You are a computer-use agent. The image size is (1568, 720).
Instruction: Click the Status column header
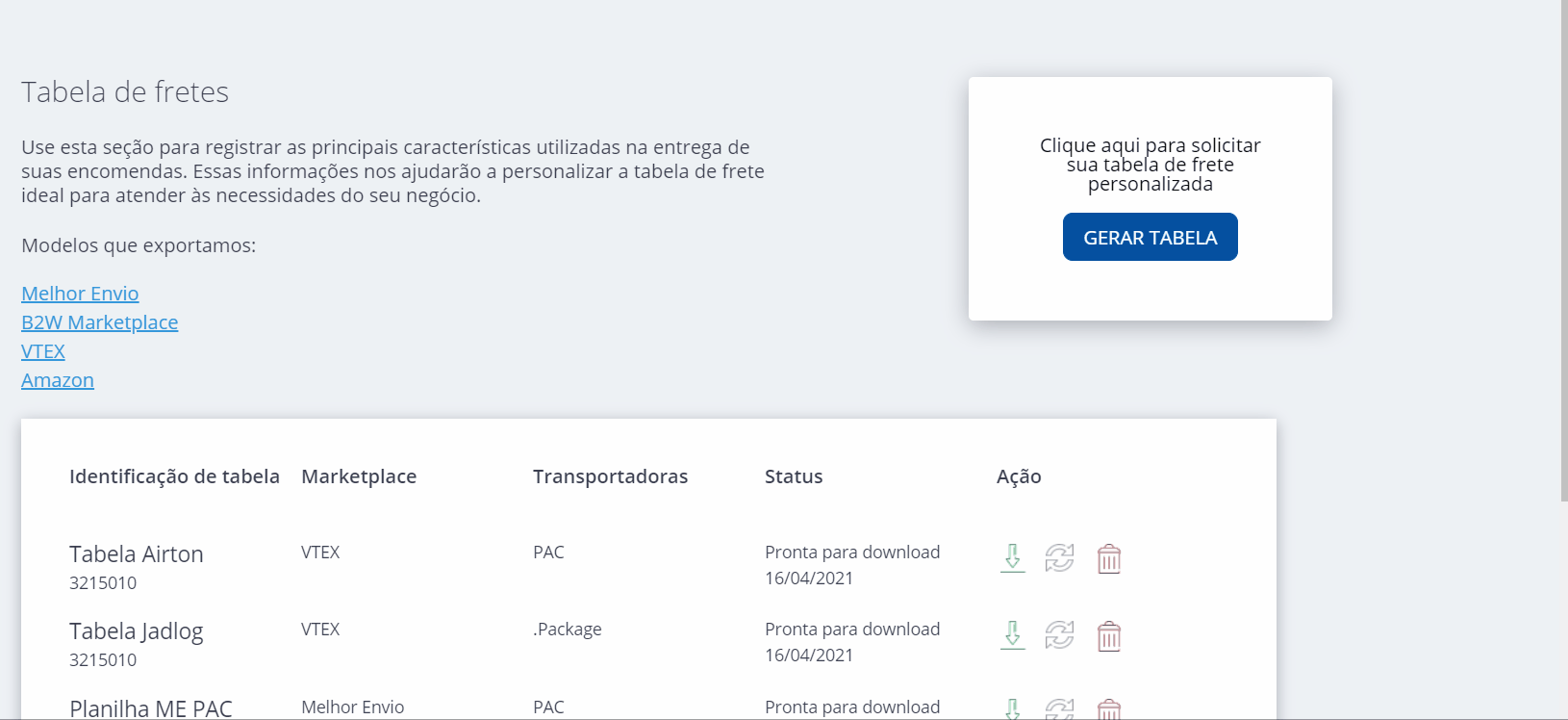pos(794,476)
